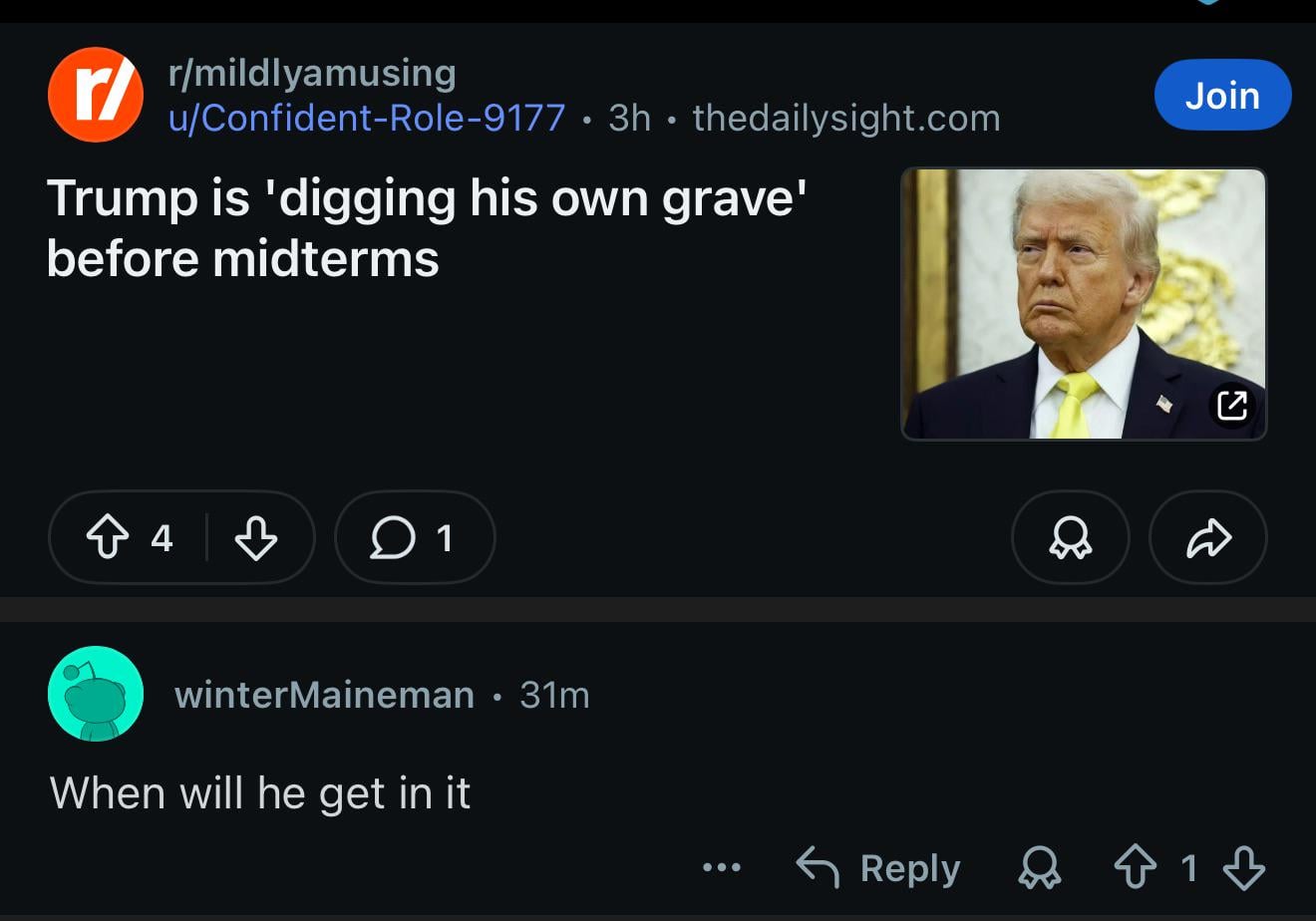Give an award to the post
The width and height of the screenshot is (1316, 921).
click(x=1070, y=538)
